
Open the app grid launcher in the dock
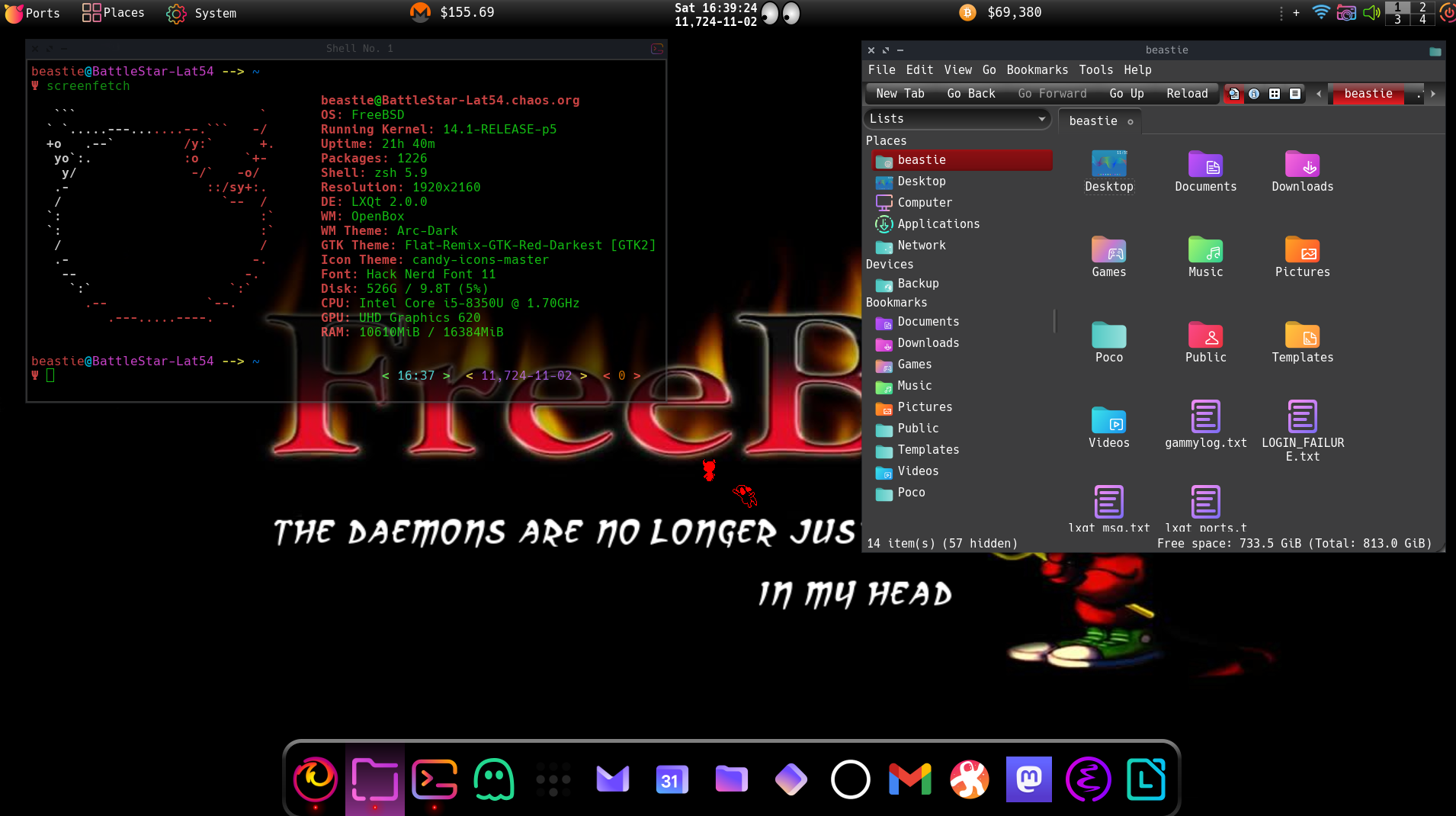tap(553, 779)
